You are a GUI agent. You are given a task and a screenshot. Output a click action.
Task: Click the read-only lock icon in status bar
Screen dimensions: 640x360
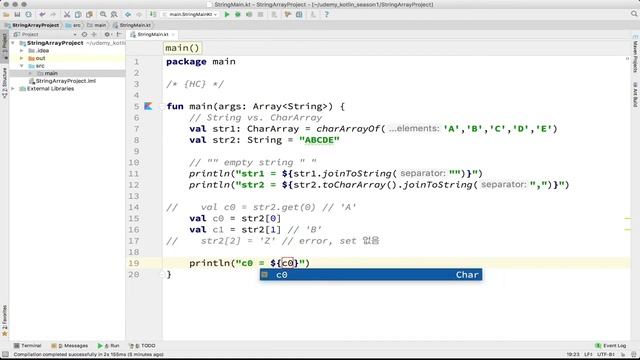[x=623, y=355]
